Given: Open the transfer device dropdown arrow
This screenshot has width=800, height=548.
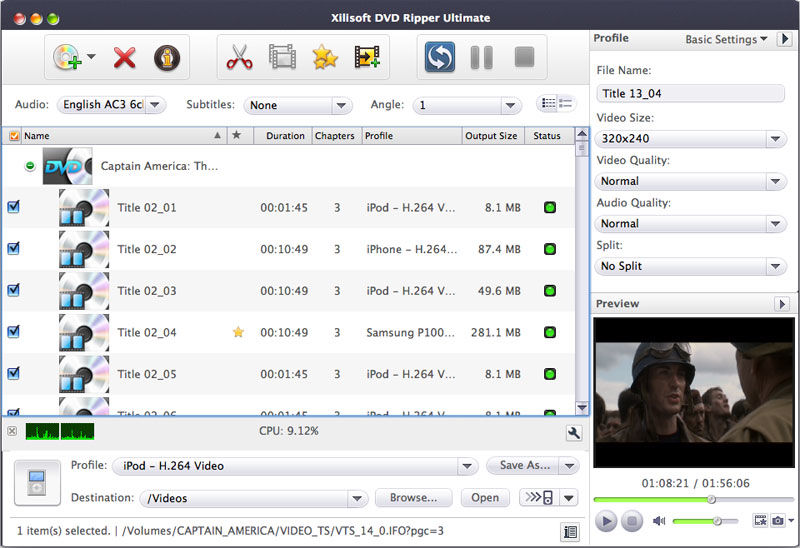Looking at the screenshot, I should pos(569,497).
